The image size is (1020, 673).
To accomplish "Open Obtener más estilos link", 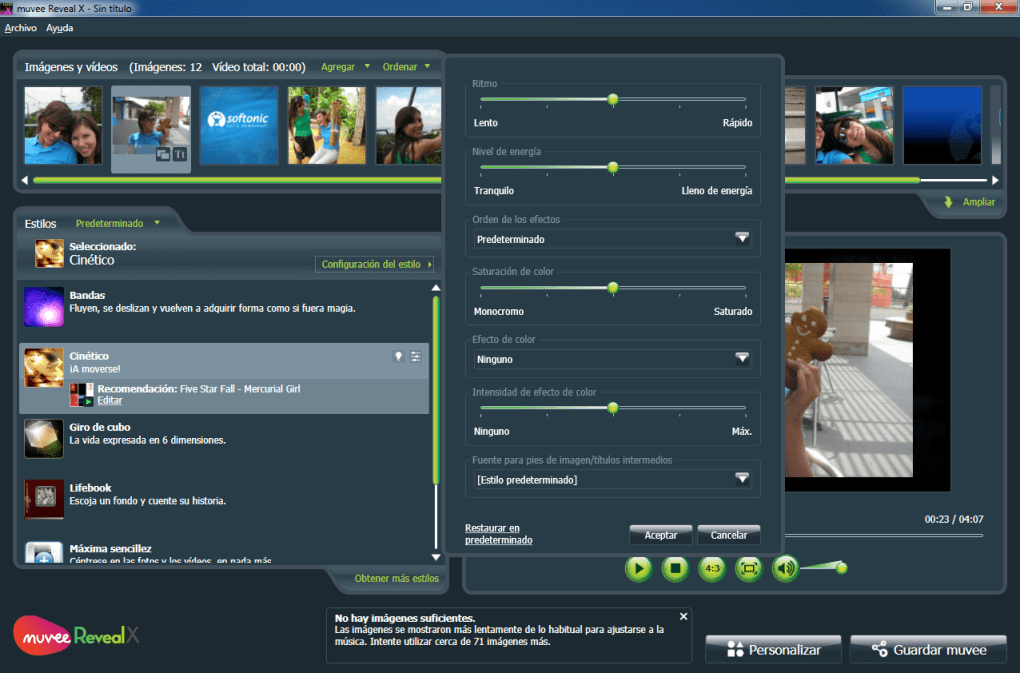I will coord(397,578).
